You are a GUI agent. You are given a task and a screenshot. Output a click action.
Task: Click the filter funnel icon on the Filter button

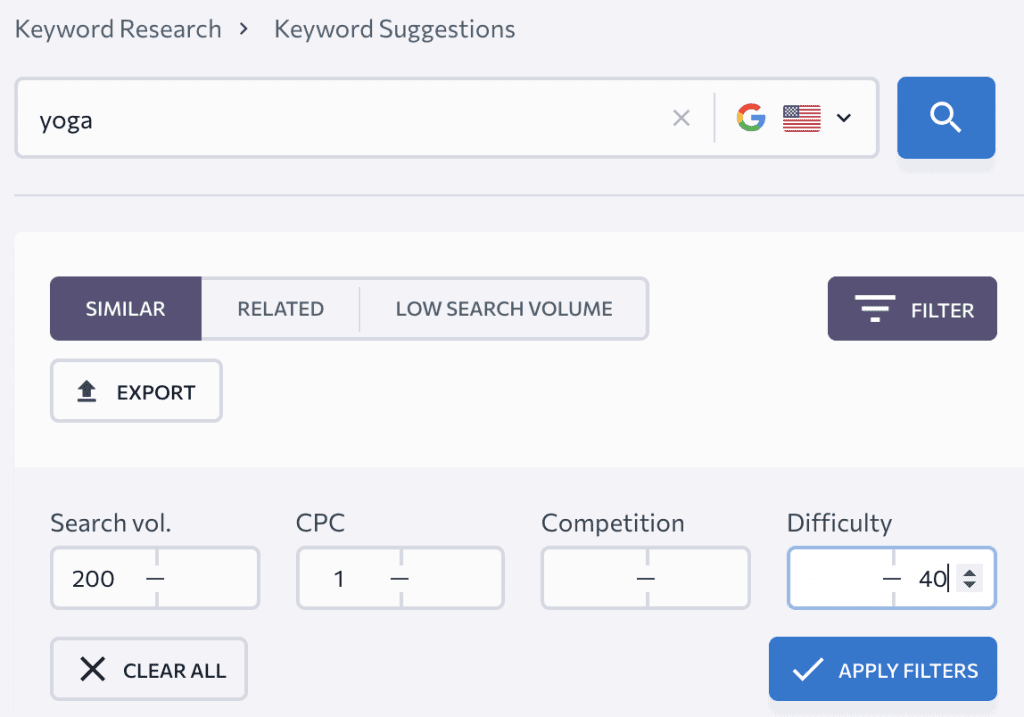coord(875,308)
